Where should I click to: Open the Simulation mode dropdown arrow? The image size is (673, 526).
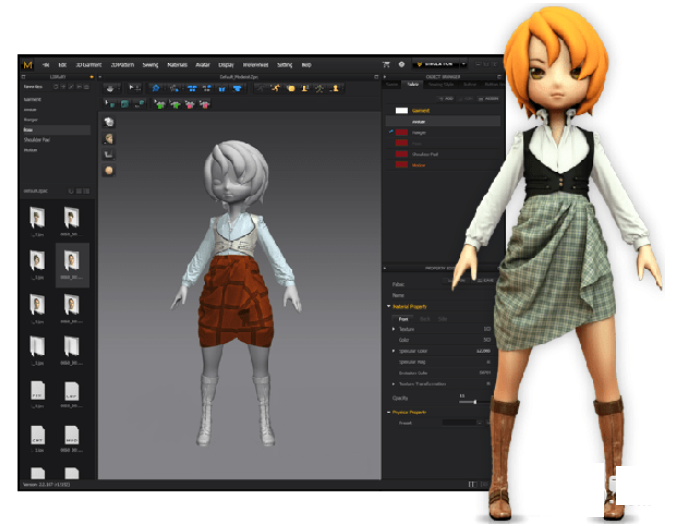tap(462, 64)
